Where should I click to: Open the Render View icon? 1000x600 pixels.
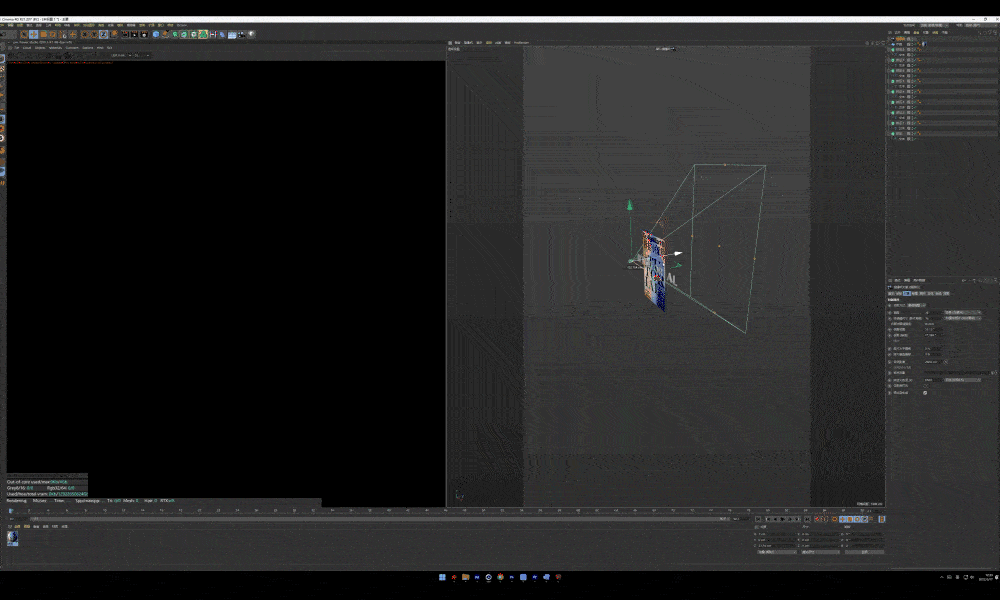[x=125, y=34]
